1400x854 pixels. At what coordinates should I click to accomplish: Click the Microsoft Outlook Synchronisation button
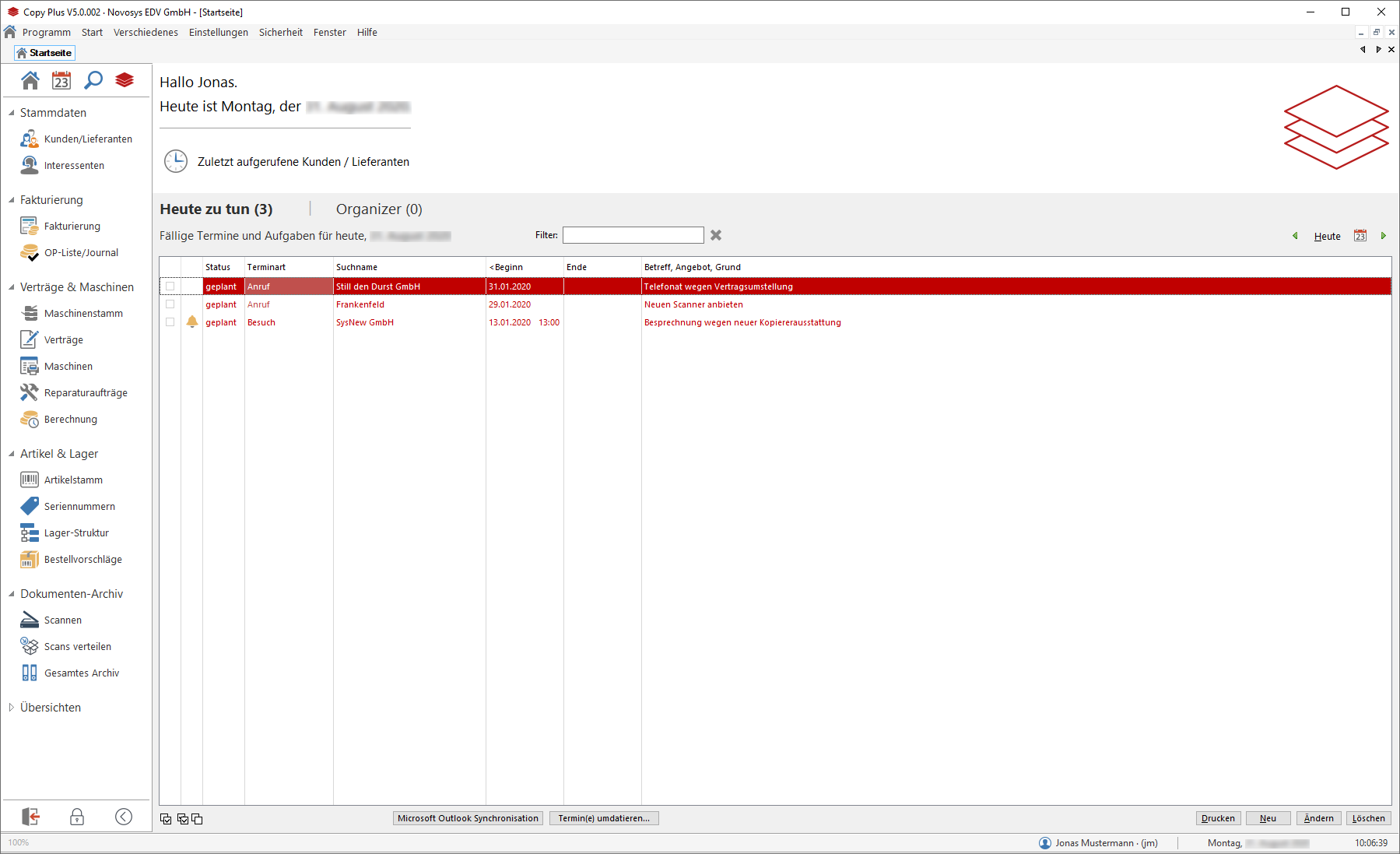coord(468,818)
